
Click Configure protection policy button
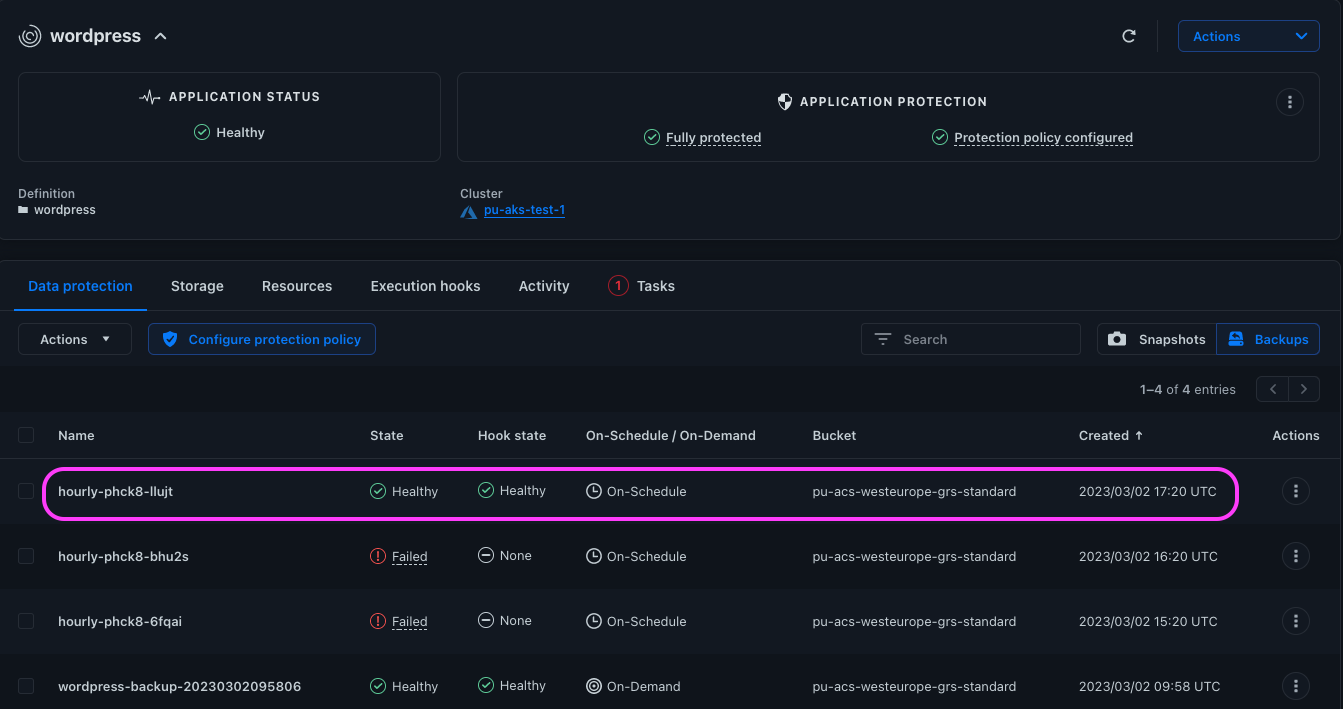262,339
